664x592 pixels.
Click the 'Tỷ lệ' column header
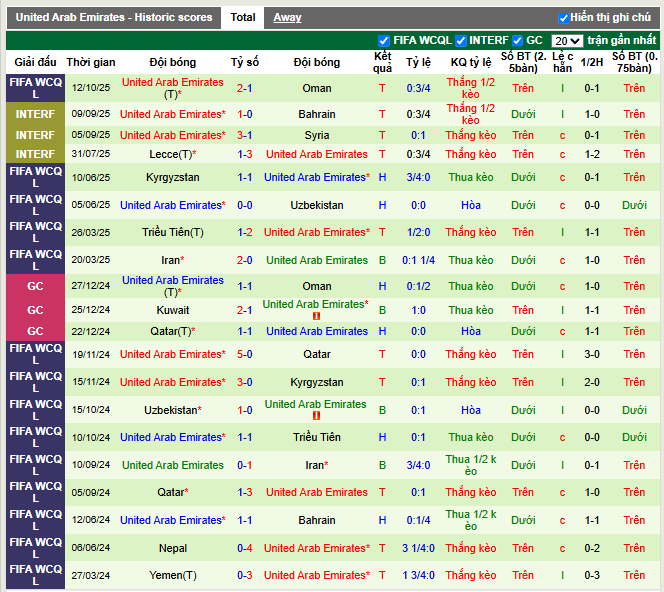(x=418, y=62)
